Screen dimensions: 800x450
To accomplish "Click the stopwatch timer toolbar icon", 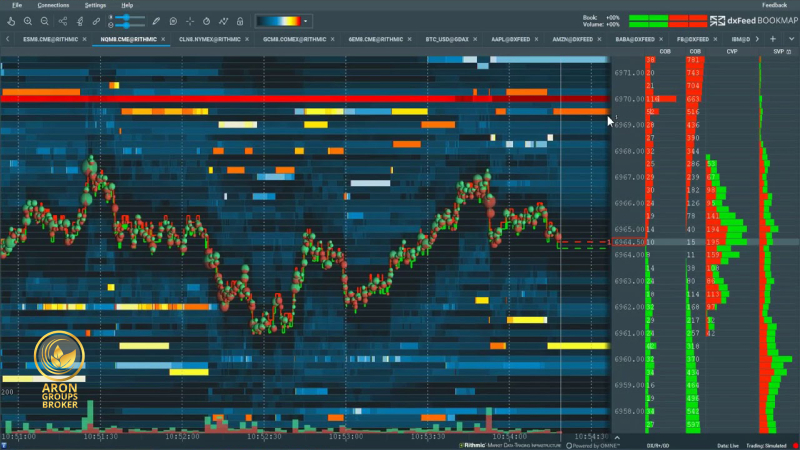I will (207, 21).
